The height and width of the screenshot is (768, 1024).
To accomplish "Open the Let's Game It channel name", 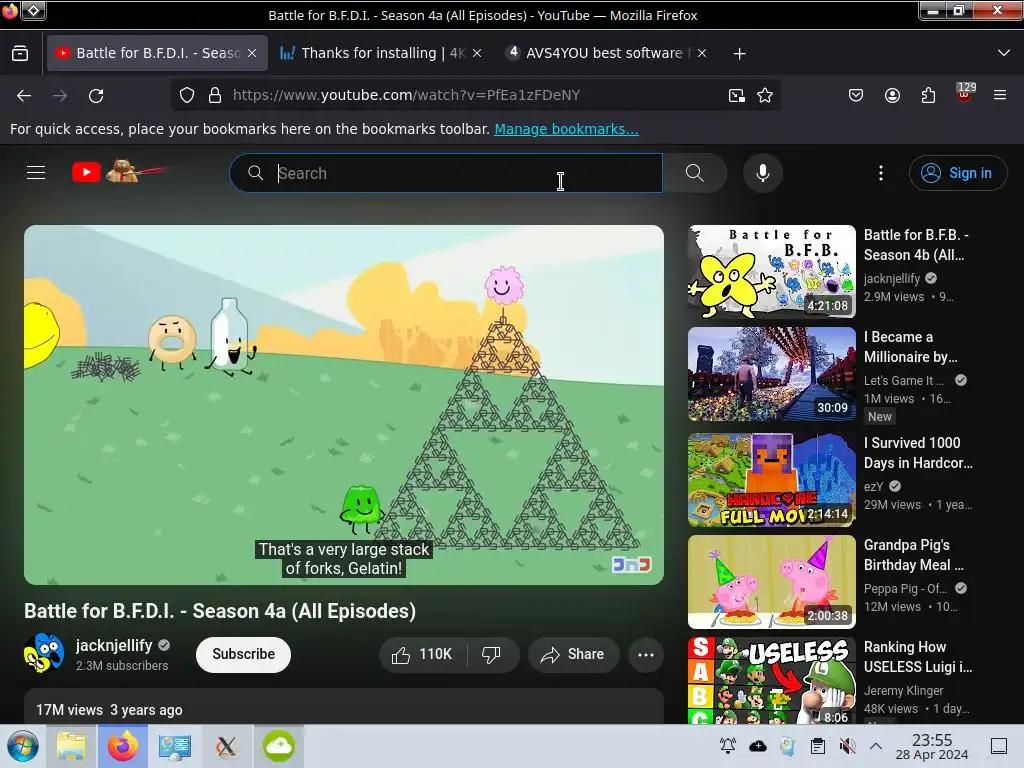I will tap(904, 380).
